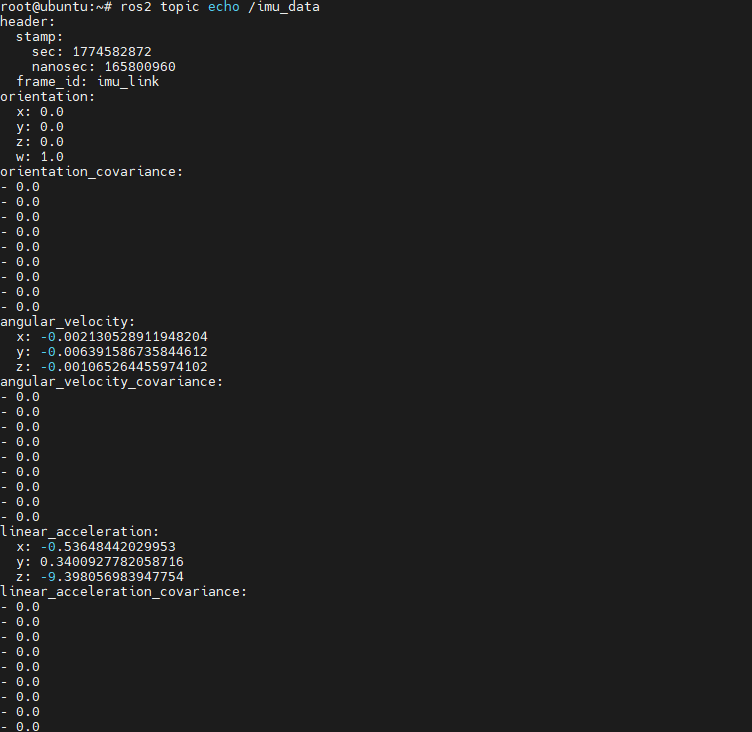752x732 pixels.
Task: Click the 'orientation:' section label
Action: coord(47,96)
